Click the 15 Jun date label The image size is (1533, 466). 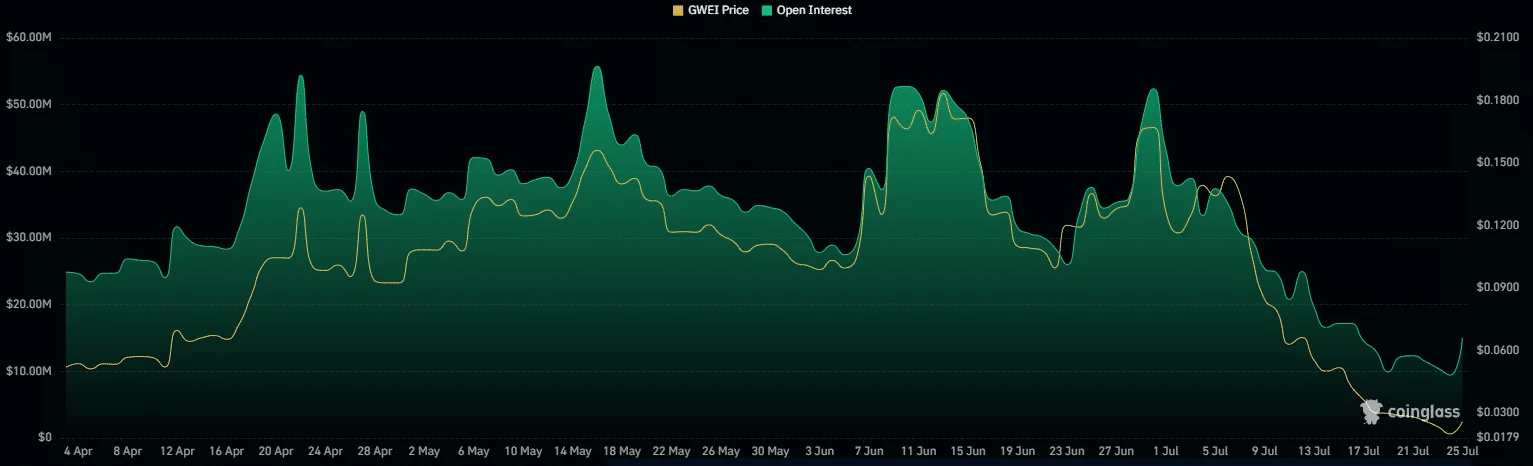[969, 452]
